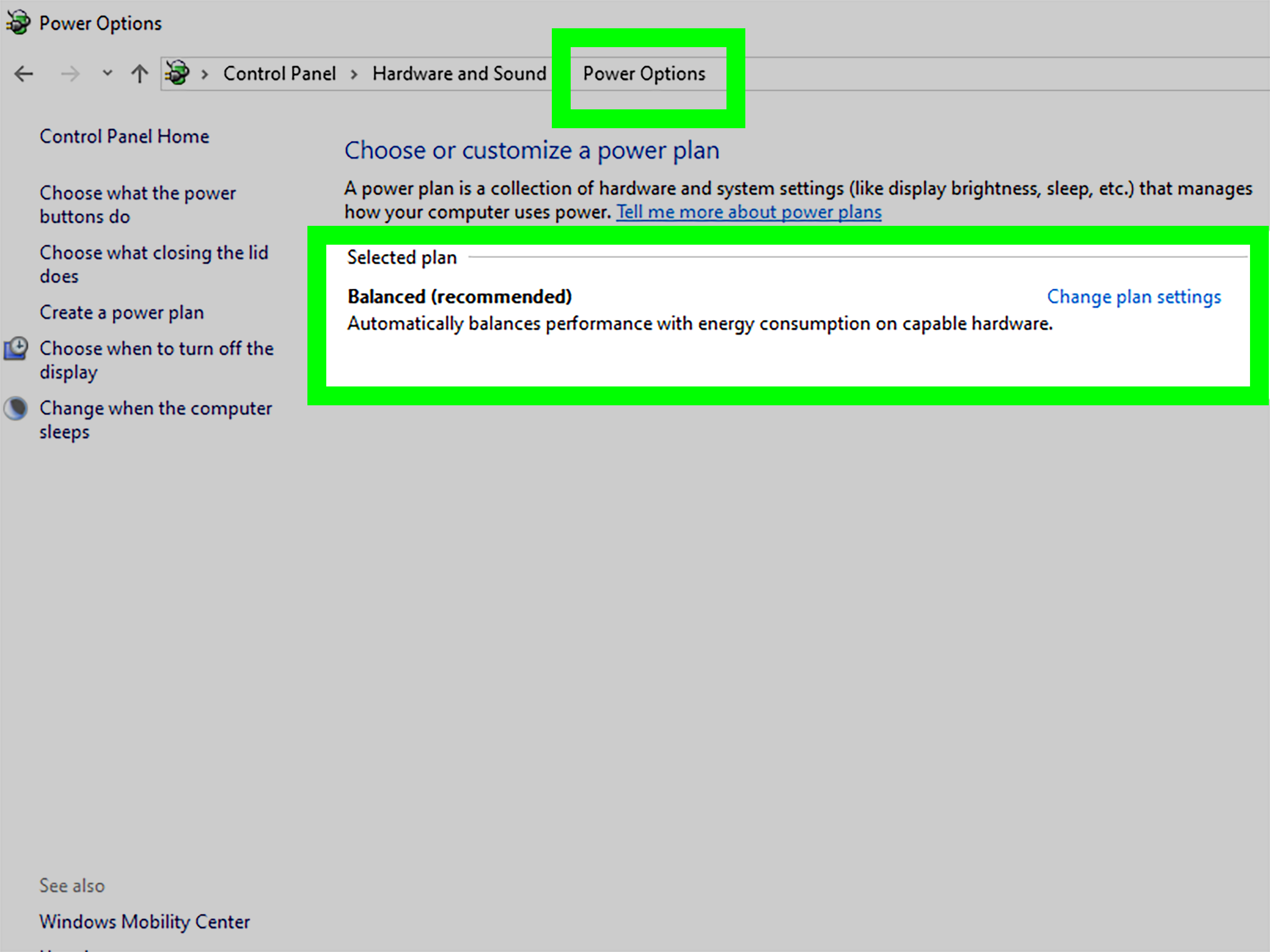The height and width of the screenshot is (952, 1270).
Task: Click the Automatically balances performance description
Action: pyautogui.click(x=700, y=324)
